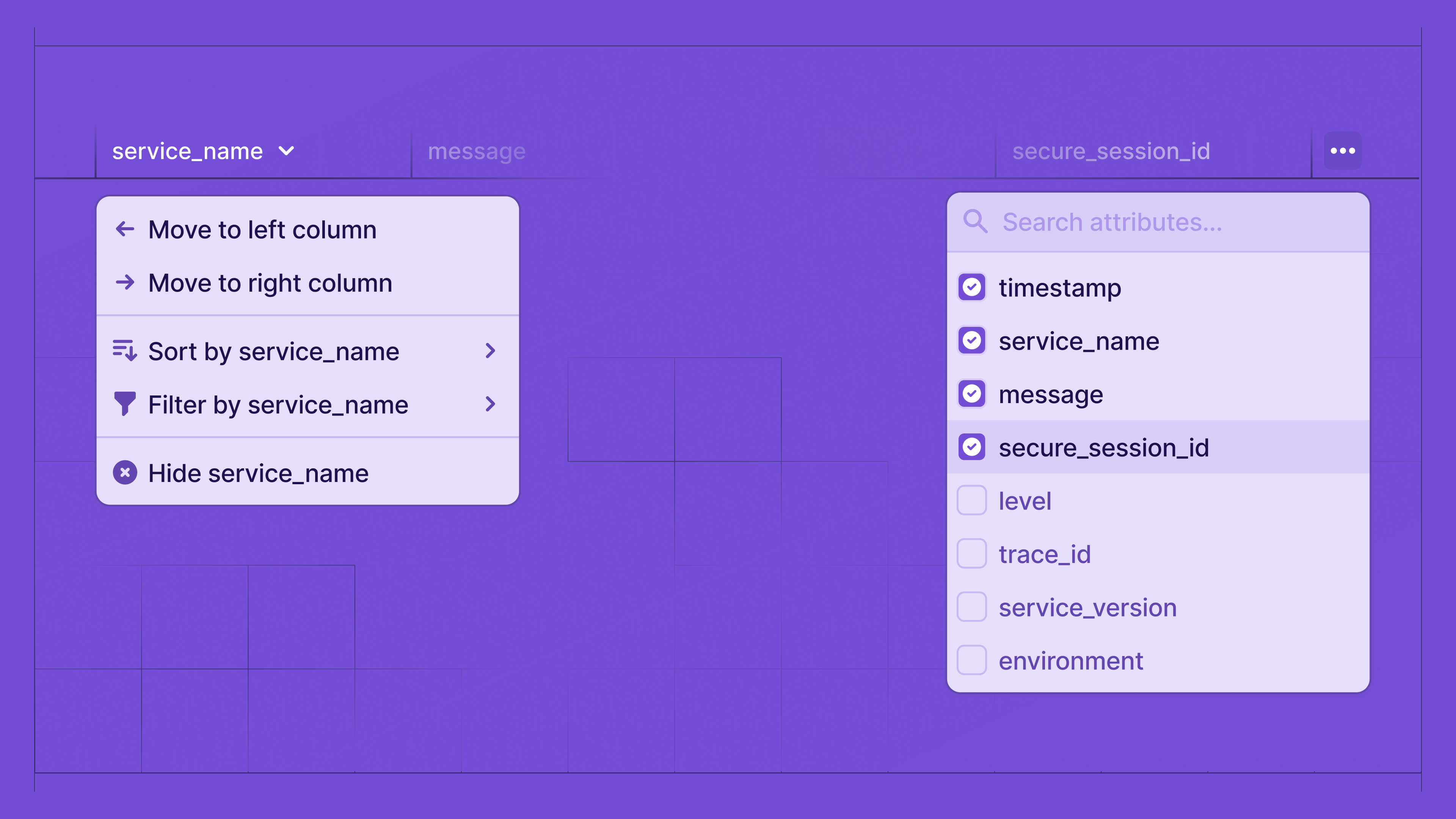
Task: Click the Move to right column icon
Action: [125, 283]
